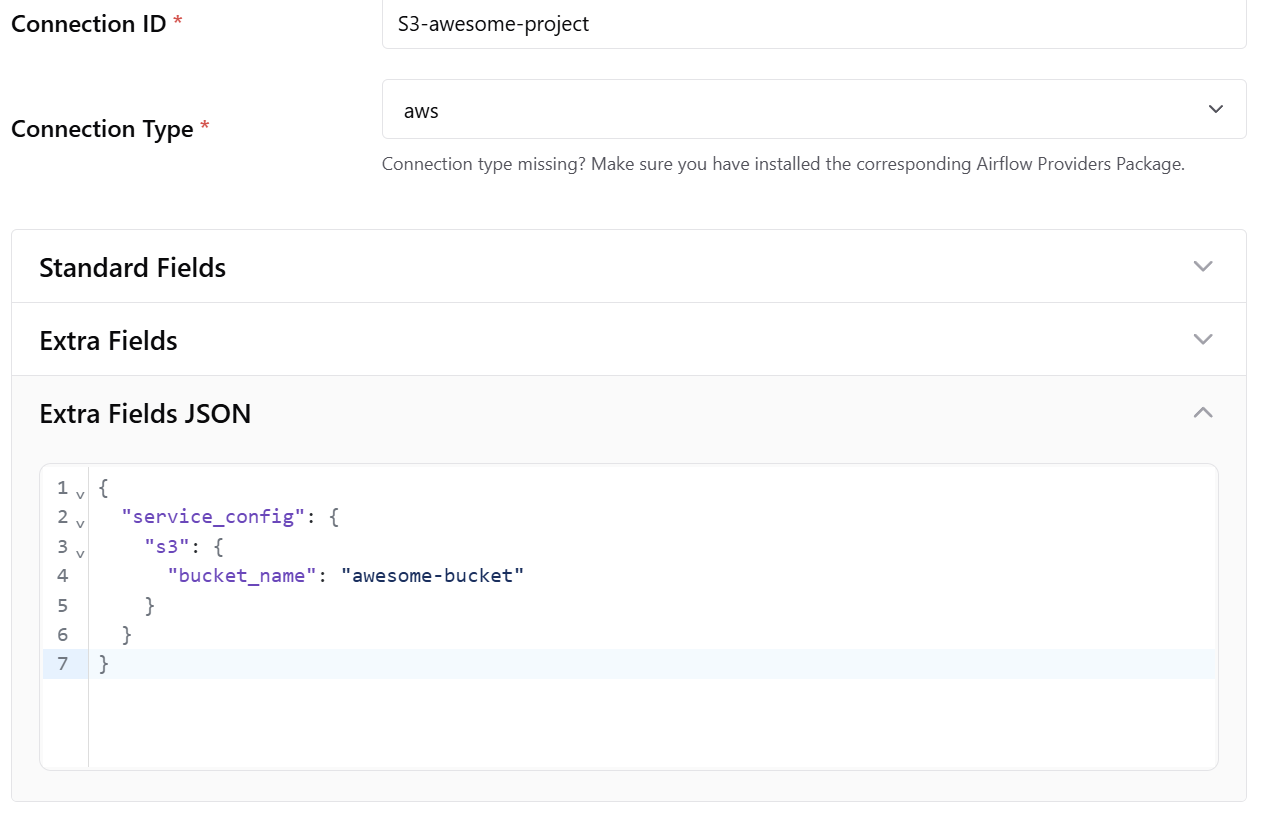Click the closing brace on line 6
This screenshot has height=816, width=1264.
[x=127, y=634]
